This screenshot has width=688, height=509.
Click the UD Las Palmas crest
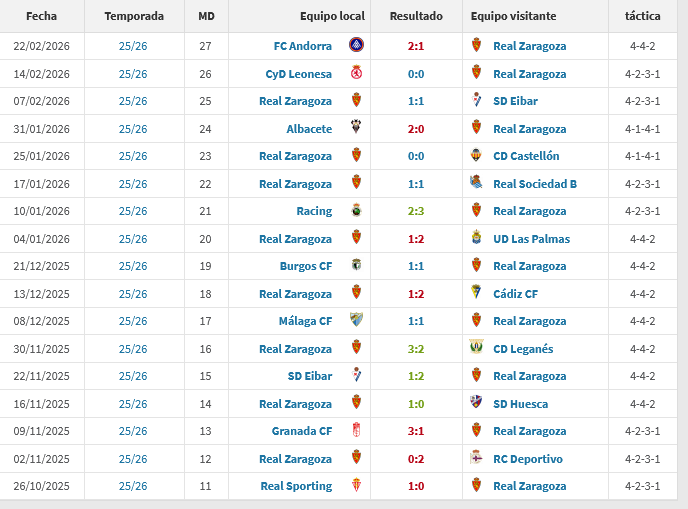(x=476, y=238)
